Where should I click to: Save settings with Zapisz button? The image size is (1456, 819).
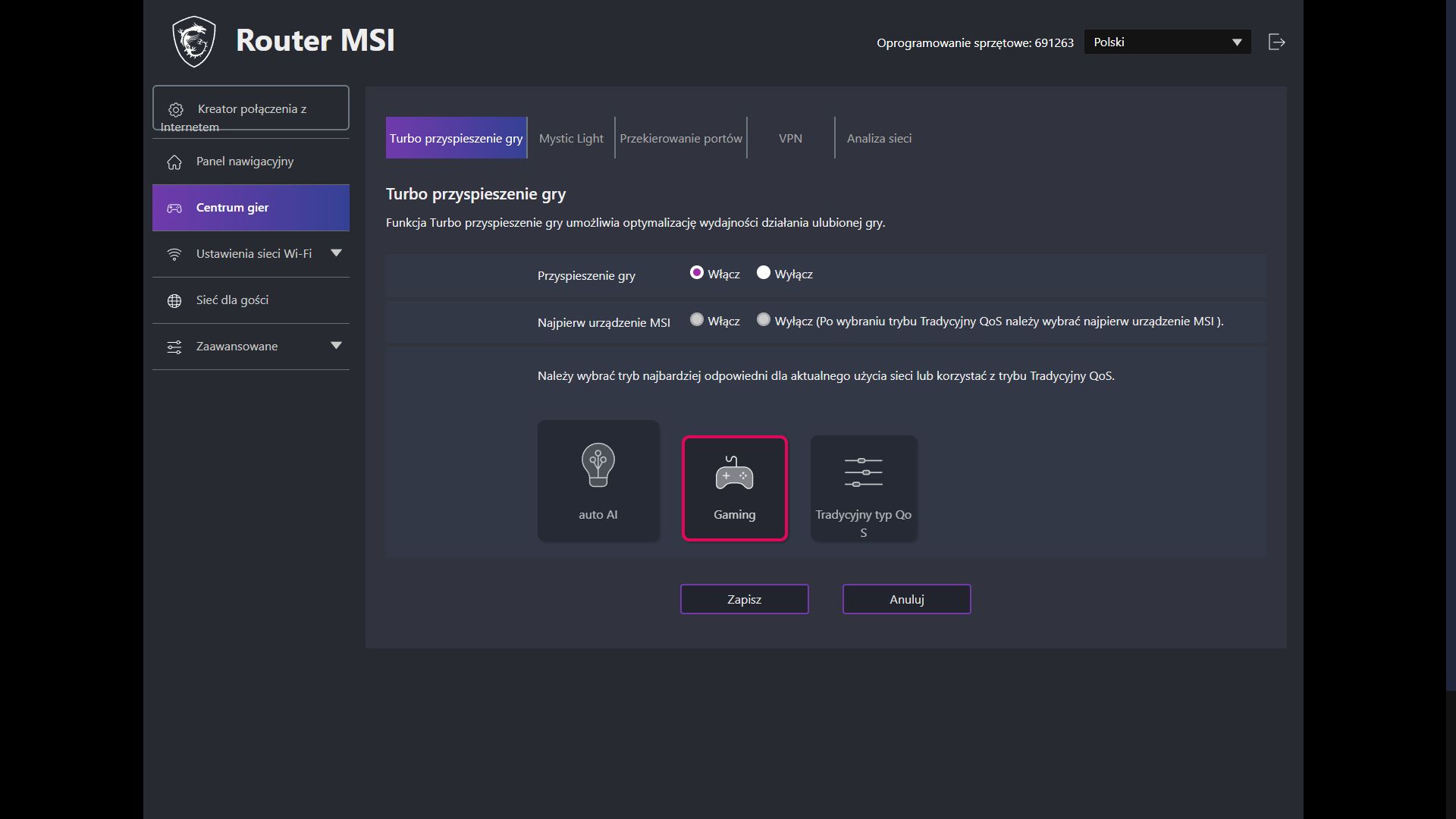coord(745,599)
